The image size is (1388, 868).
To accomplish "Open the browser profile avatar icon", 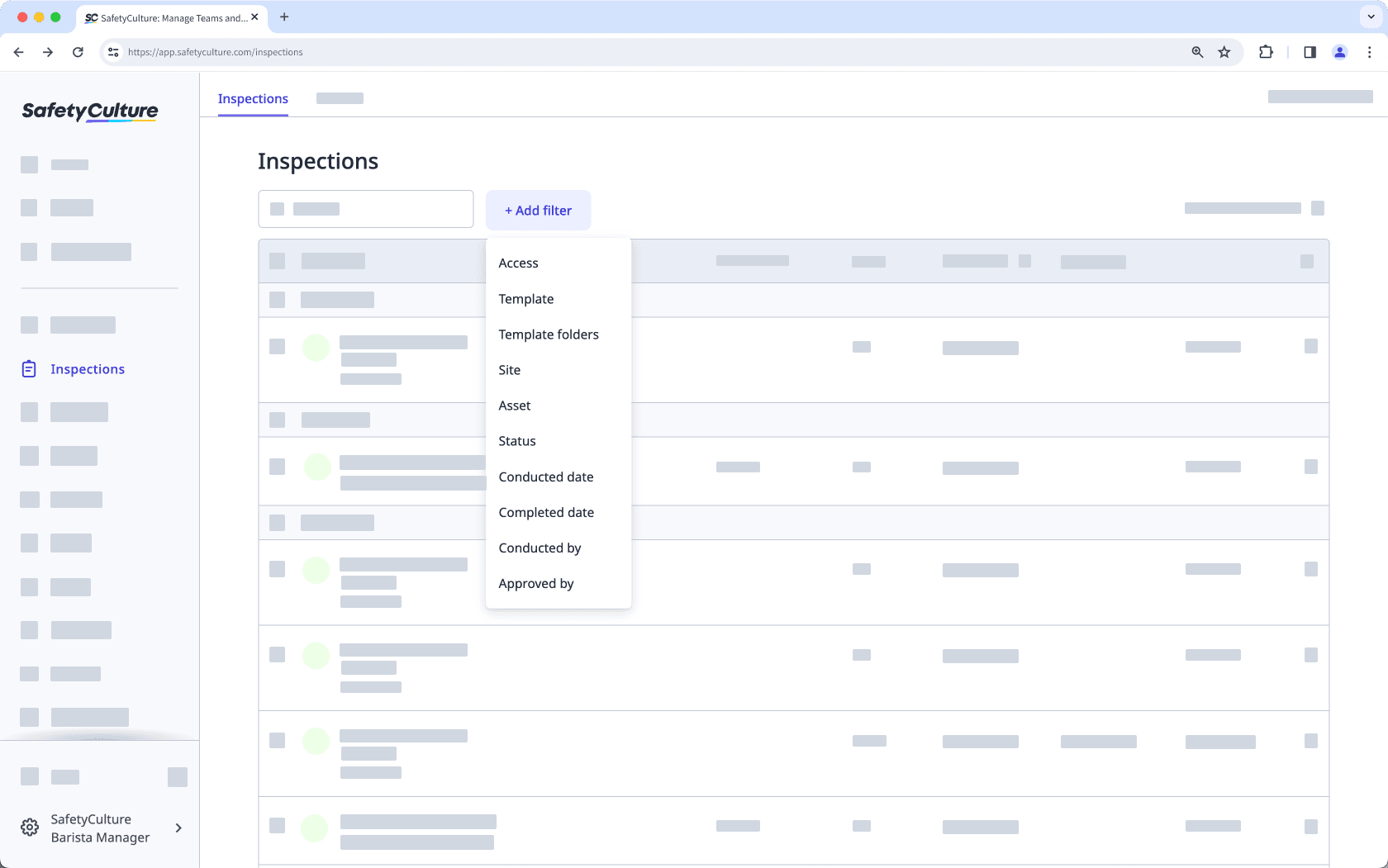I will [1339, 51].
